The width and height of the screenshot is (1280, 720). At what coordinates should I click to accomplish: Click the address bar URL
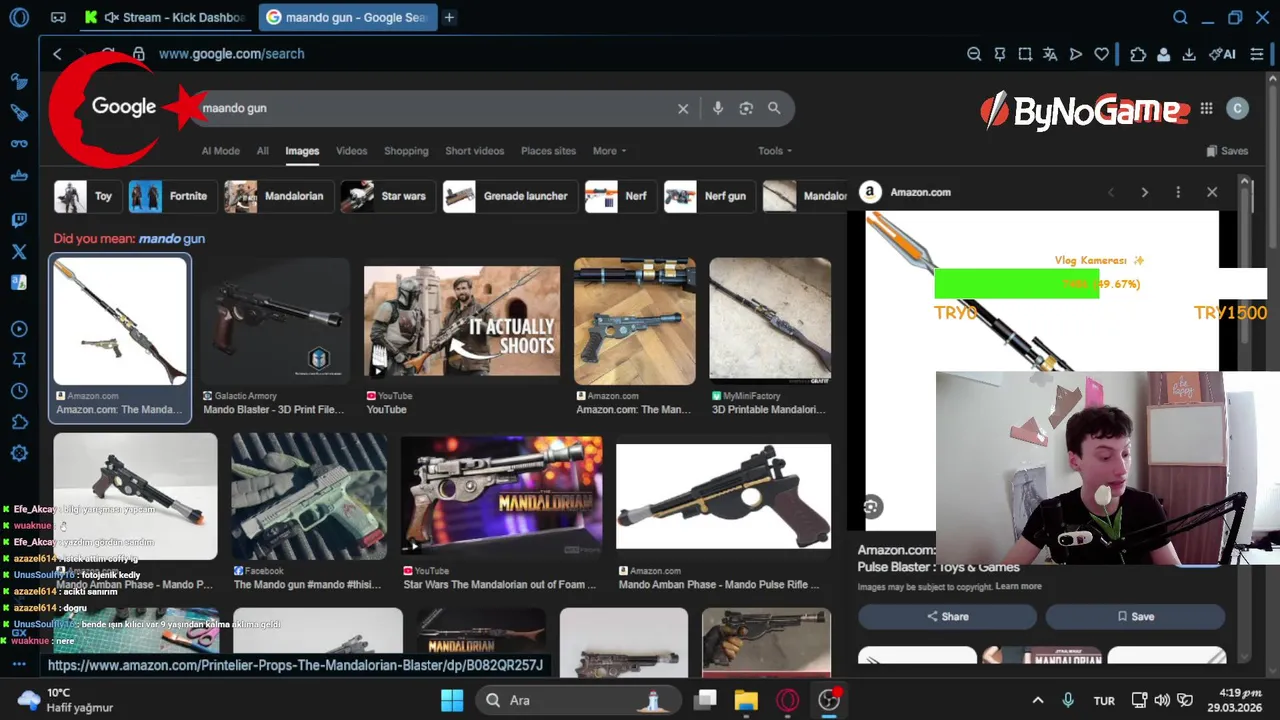click(x=231, y=54)
